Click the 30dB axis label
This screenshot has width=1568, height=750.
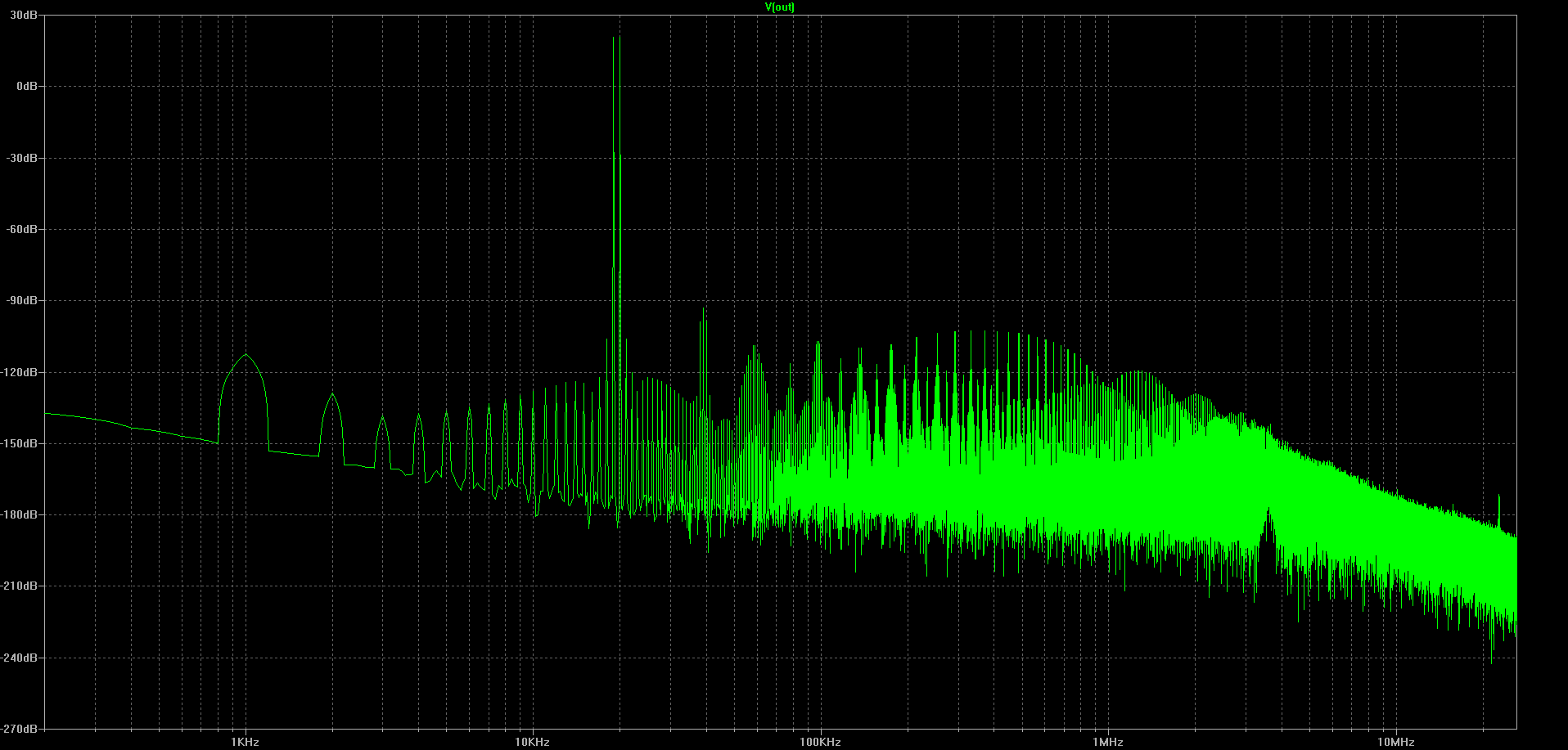tap(24, 15)
